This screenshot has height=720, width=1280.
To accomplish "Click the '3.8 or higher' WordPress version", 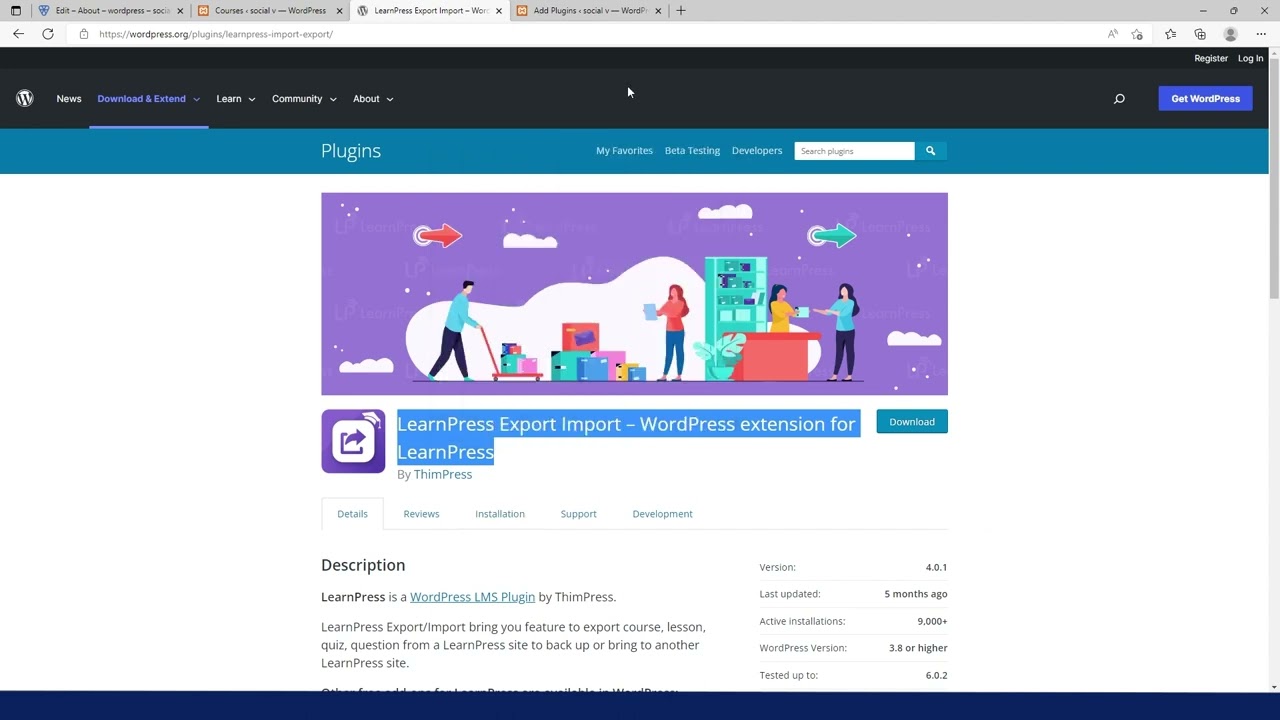I will point(918,648).
